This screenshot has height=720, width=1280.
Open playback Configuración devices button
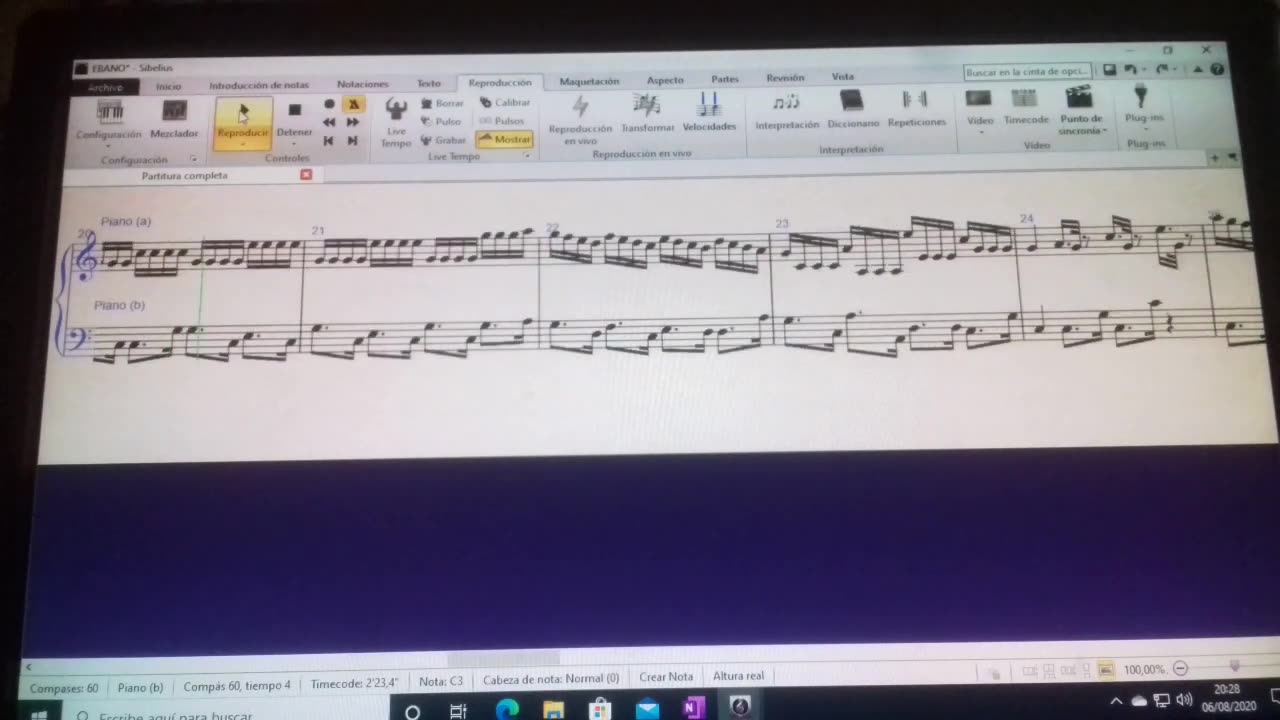coord(109,122)
